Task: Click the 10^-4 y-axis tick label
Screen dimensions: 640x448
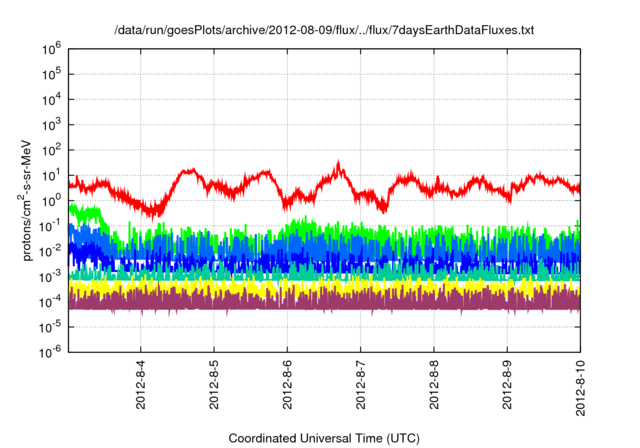Action: point(51,302)
